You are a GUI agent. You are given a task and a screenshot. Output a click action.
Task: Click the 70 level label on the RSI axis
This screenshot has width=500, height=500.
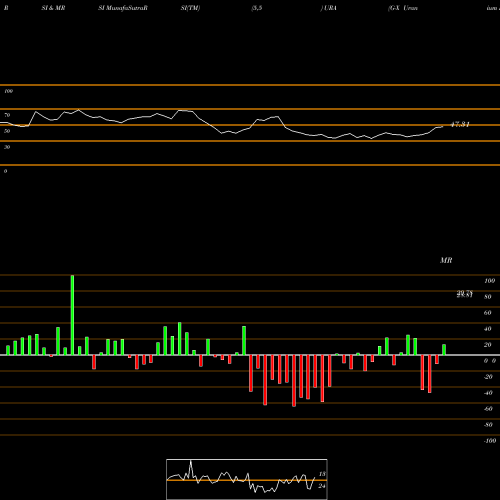(7, 115)
